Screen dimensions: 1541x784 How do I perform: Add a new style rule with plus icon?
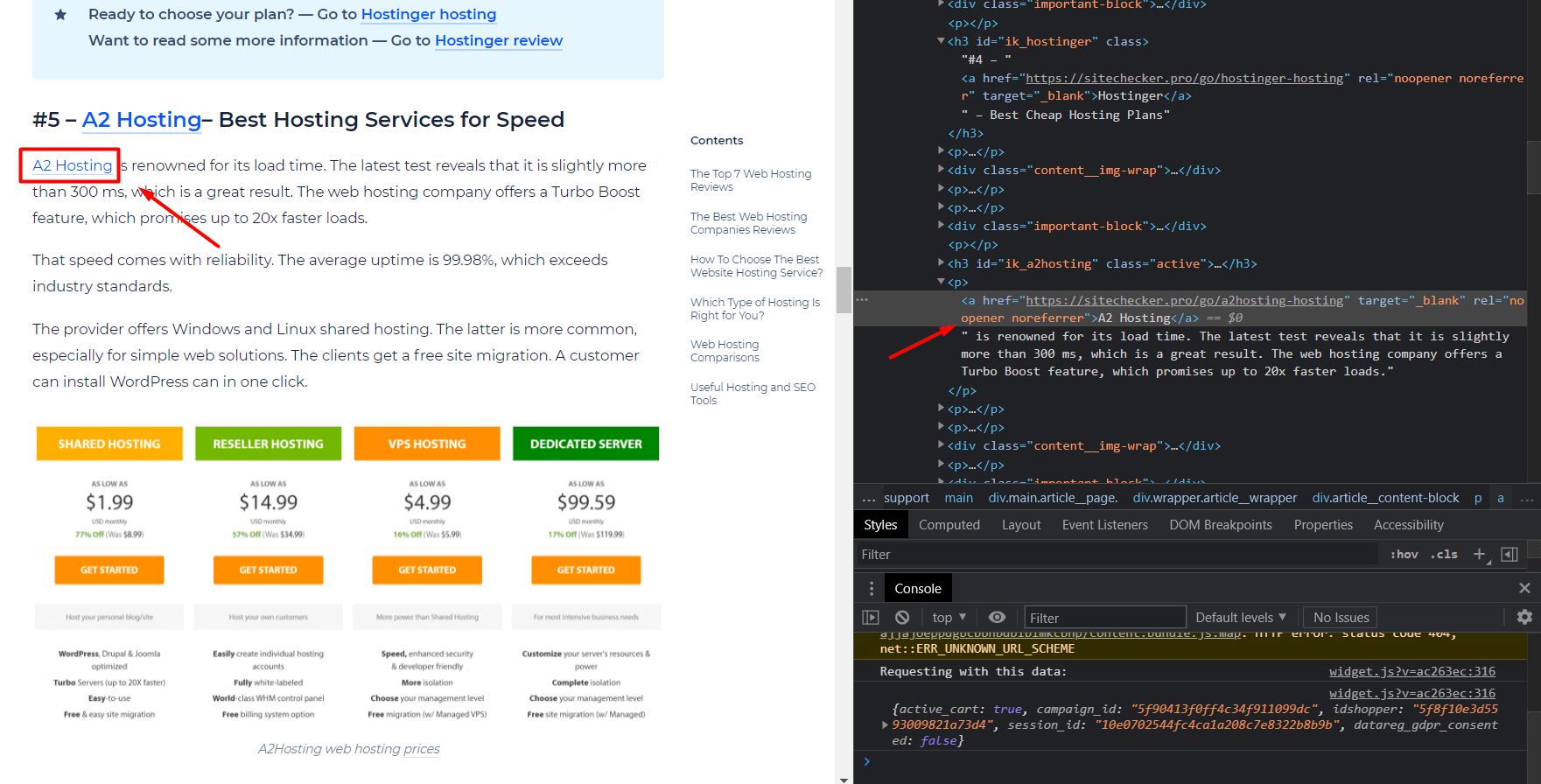tap(1479, 554)
